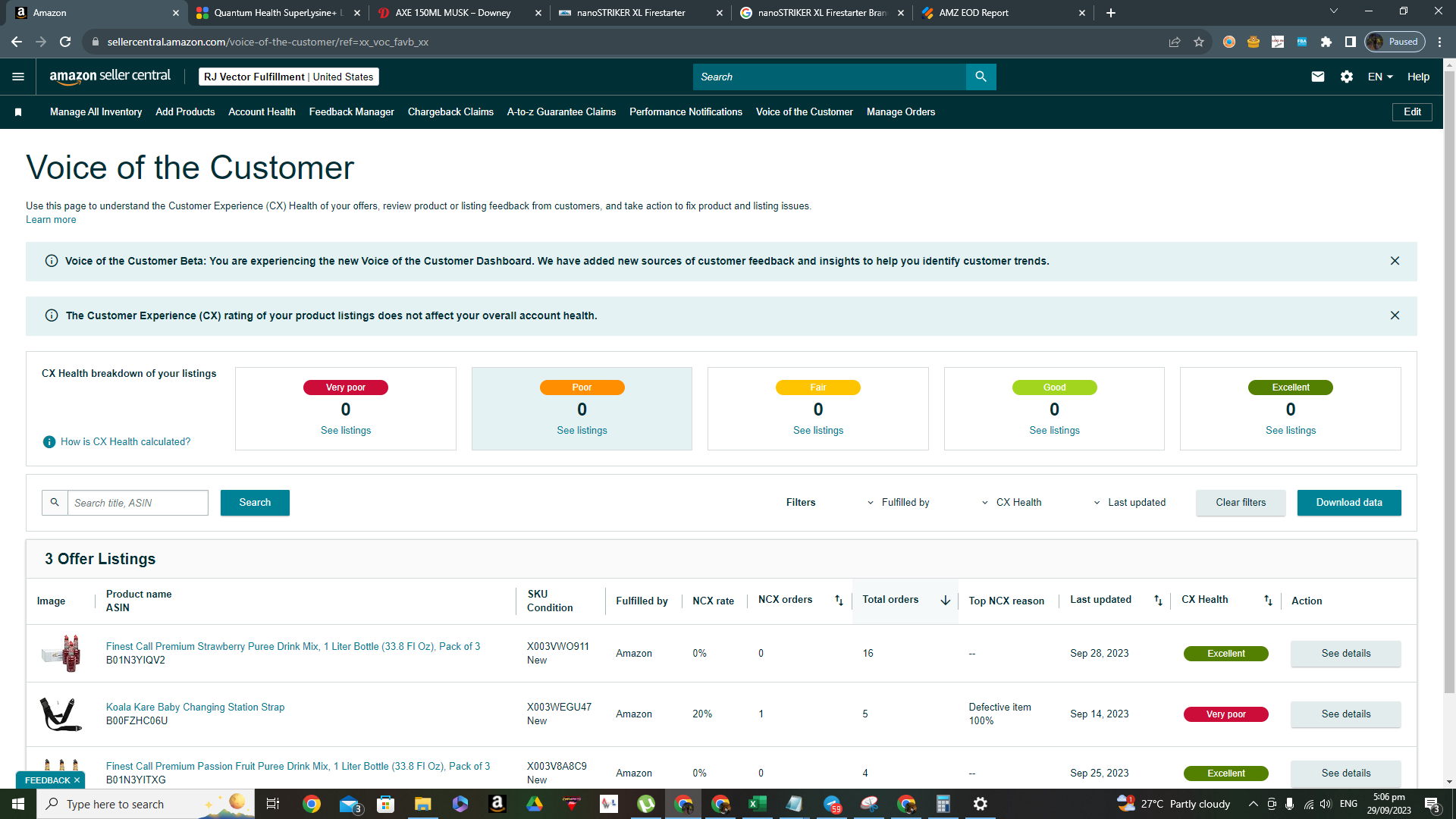
Task: Open Feedback Manager
Action: (351, 112)
